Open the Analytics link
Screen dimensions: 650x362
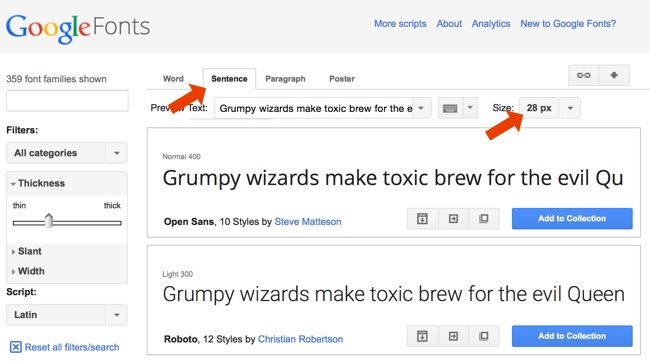coord(491,24)
